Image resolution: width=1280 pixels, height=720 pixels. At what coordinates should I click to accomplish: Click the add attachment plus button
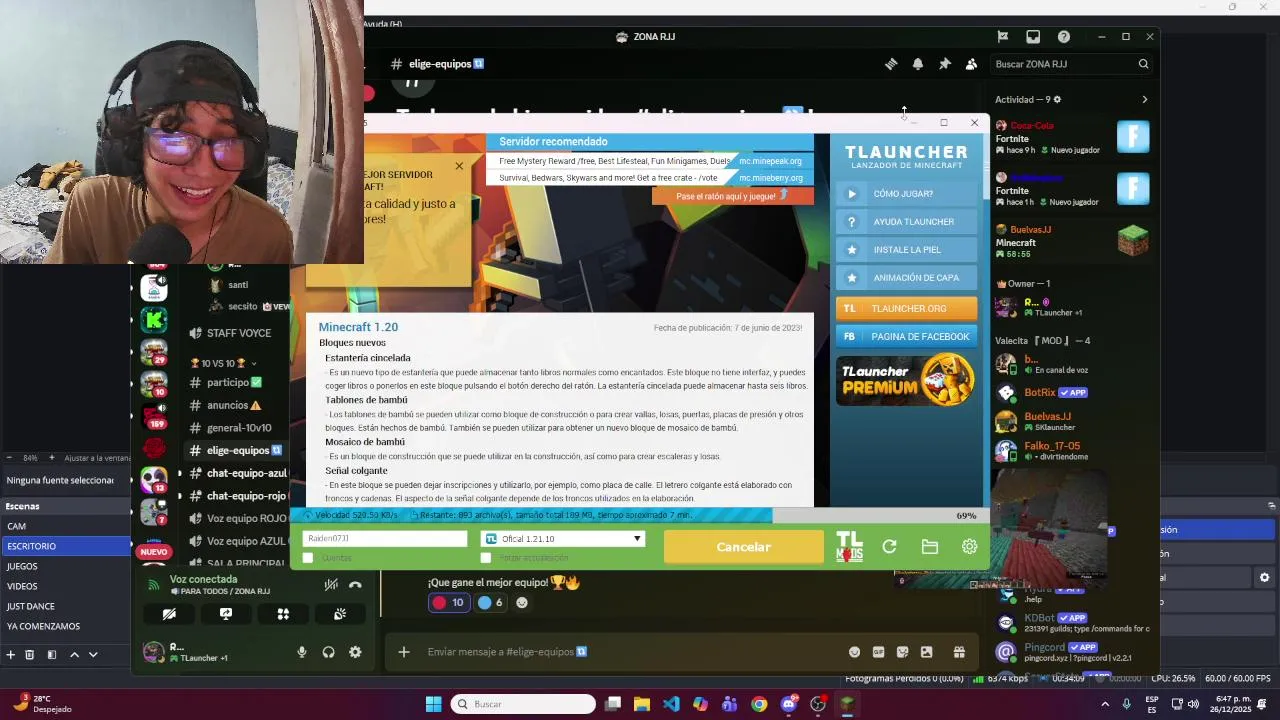[404, 652]
